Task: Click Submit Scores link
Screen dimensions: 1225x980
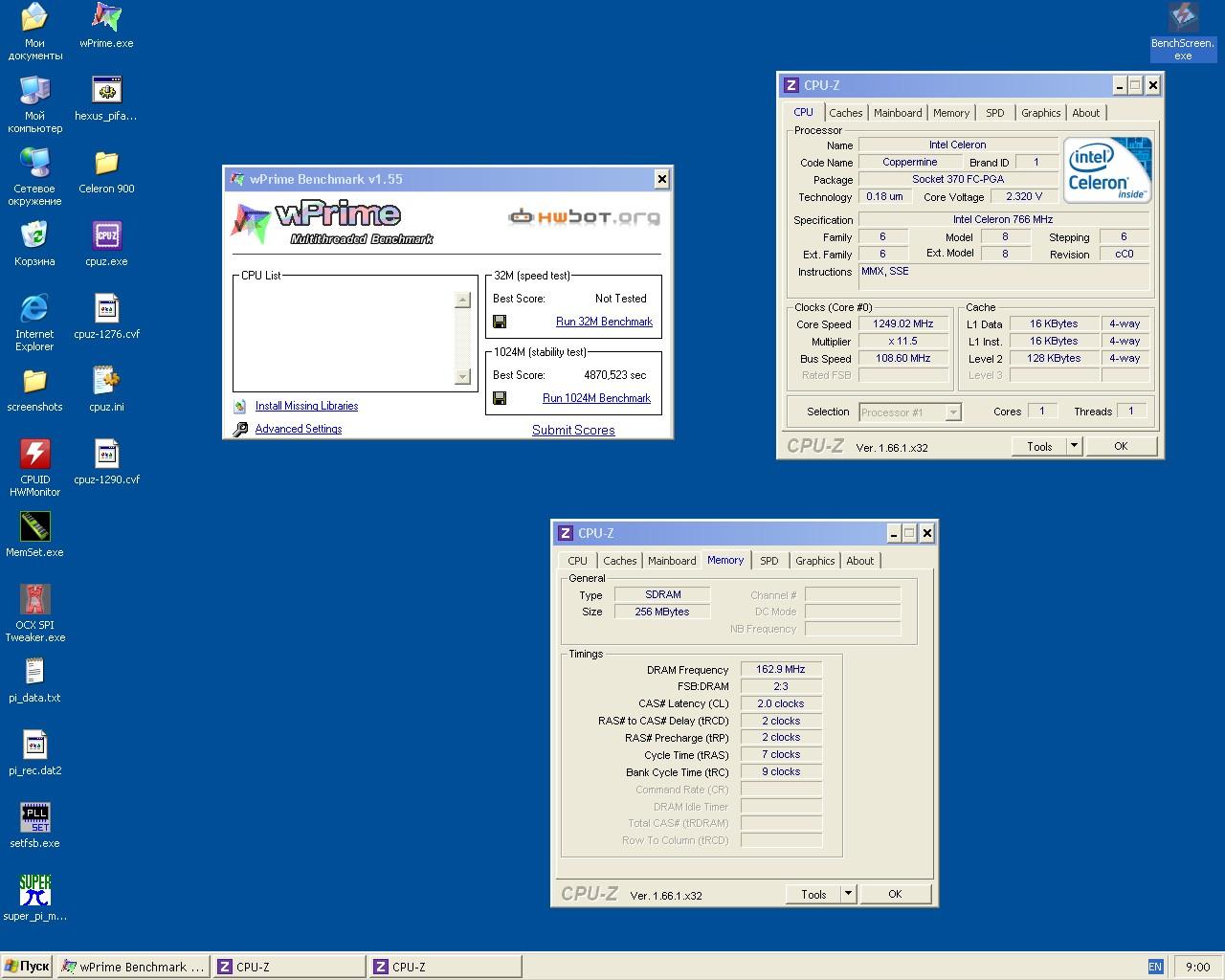Action: (x=573, y=430)
